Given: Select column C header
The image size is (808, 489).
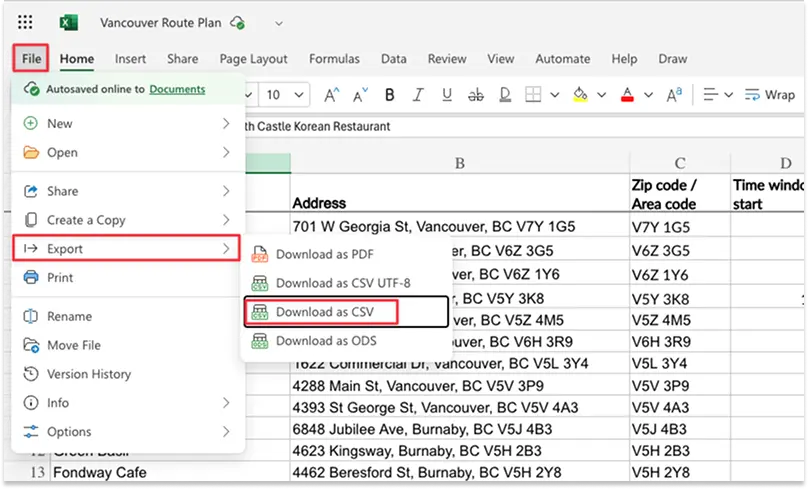Looking at the screenshot, I should (680, 163).
